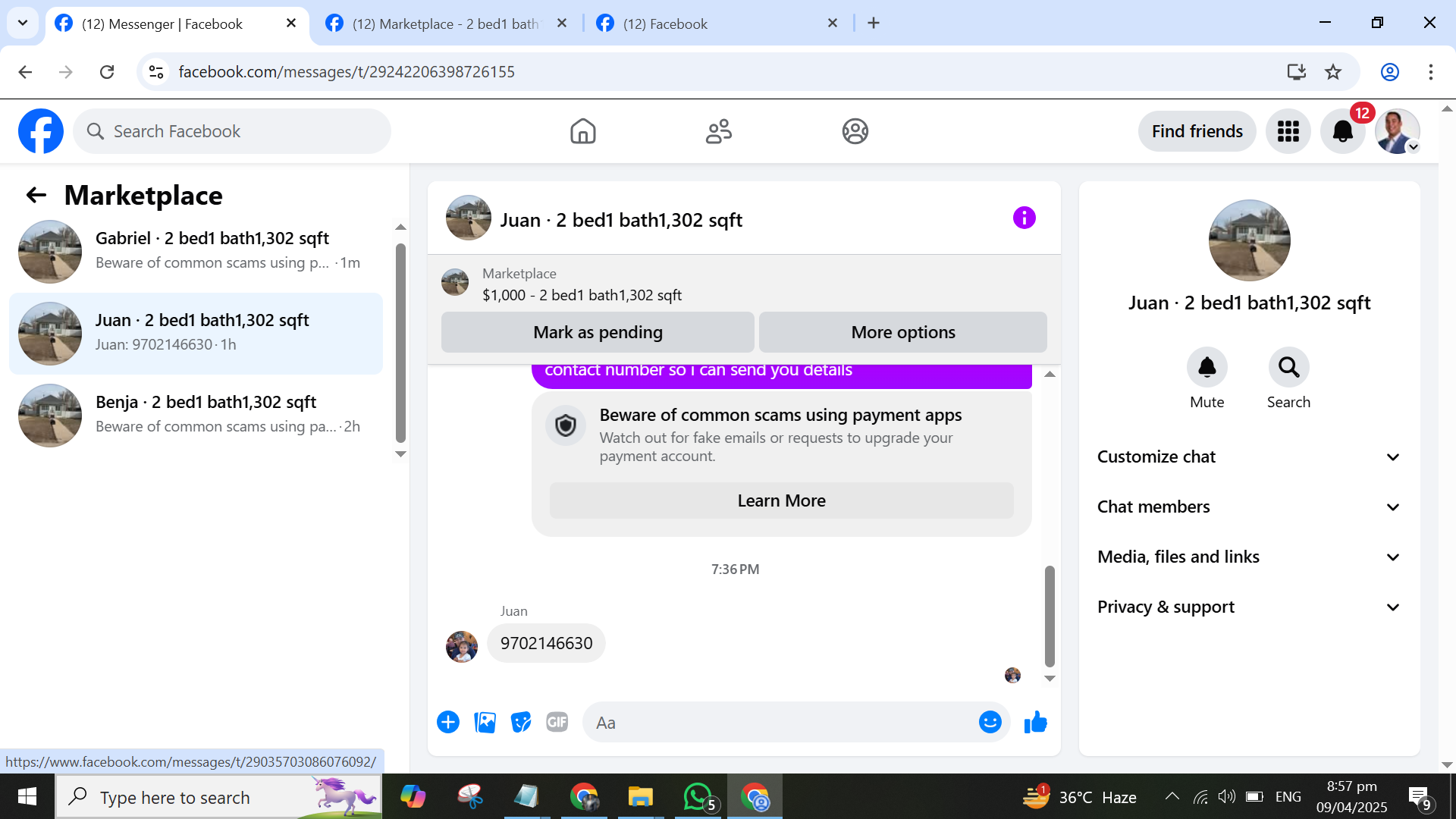Click the back arrow beside Marketplace
The image size is (1456, 819).
36,196
